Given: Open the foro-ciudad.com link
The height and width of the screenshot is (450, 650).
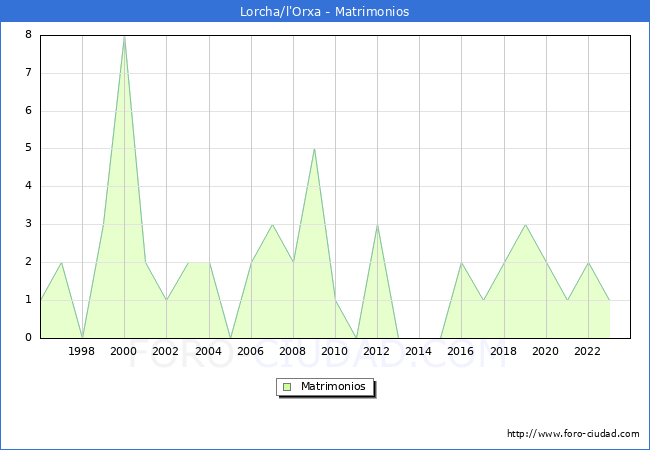Looking at the screenshot, I should (573, 434).
